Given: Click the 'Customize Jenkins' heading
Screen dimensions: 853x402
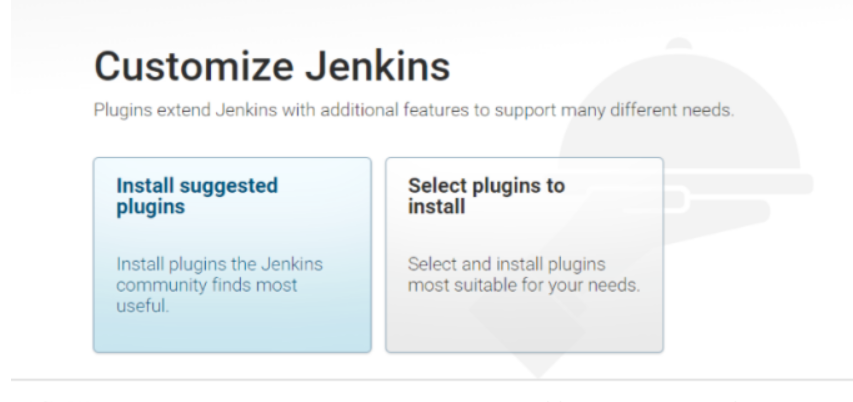Looking at the screenshot, I should tap(272, 66).
